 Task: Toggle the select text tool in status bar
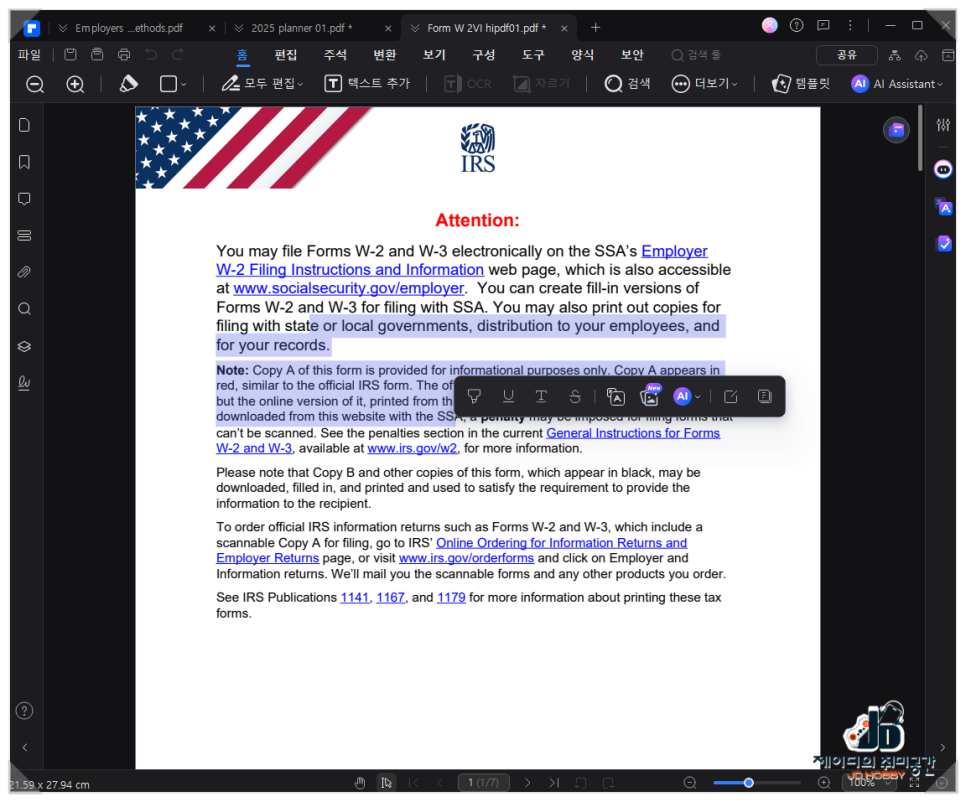click(x=386, y=783)
